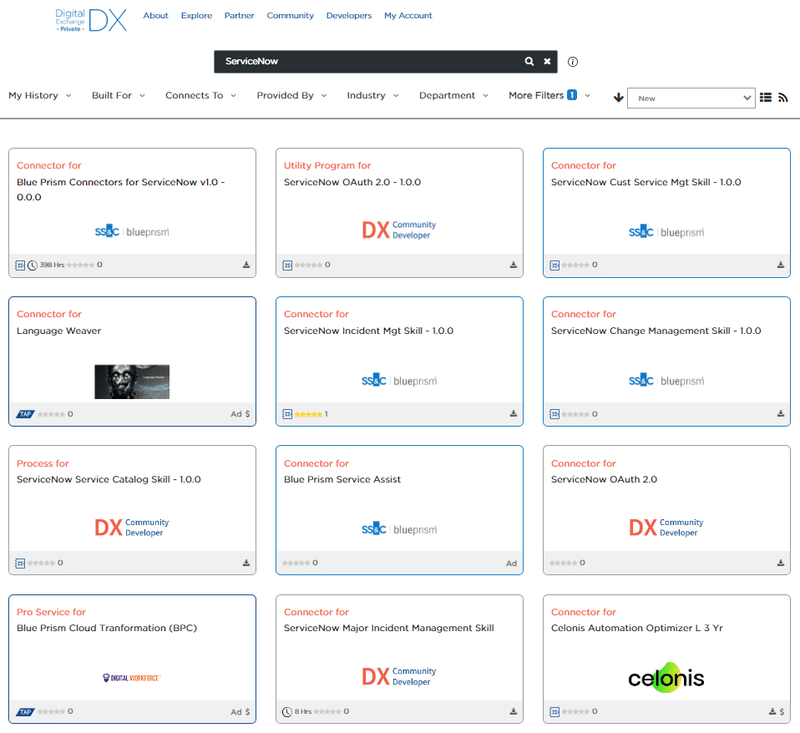The width and height of the screenshot is (800, 733).
Task: Open the My Account menu
Action: point(408,15)
